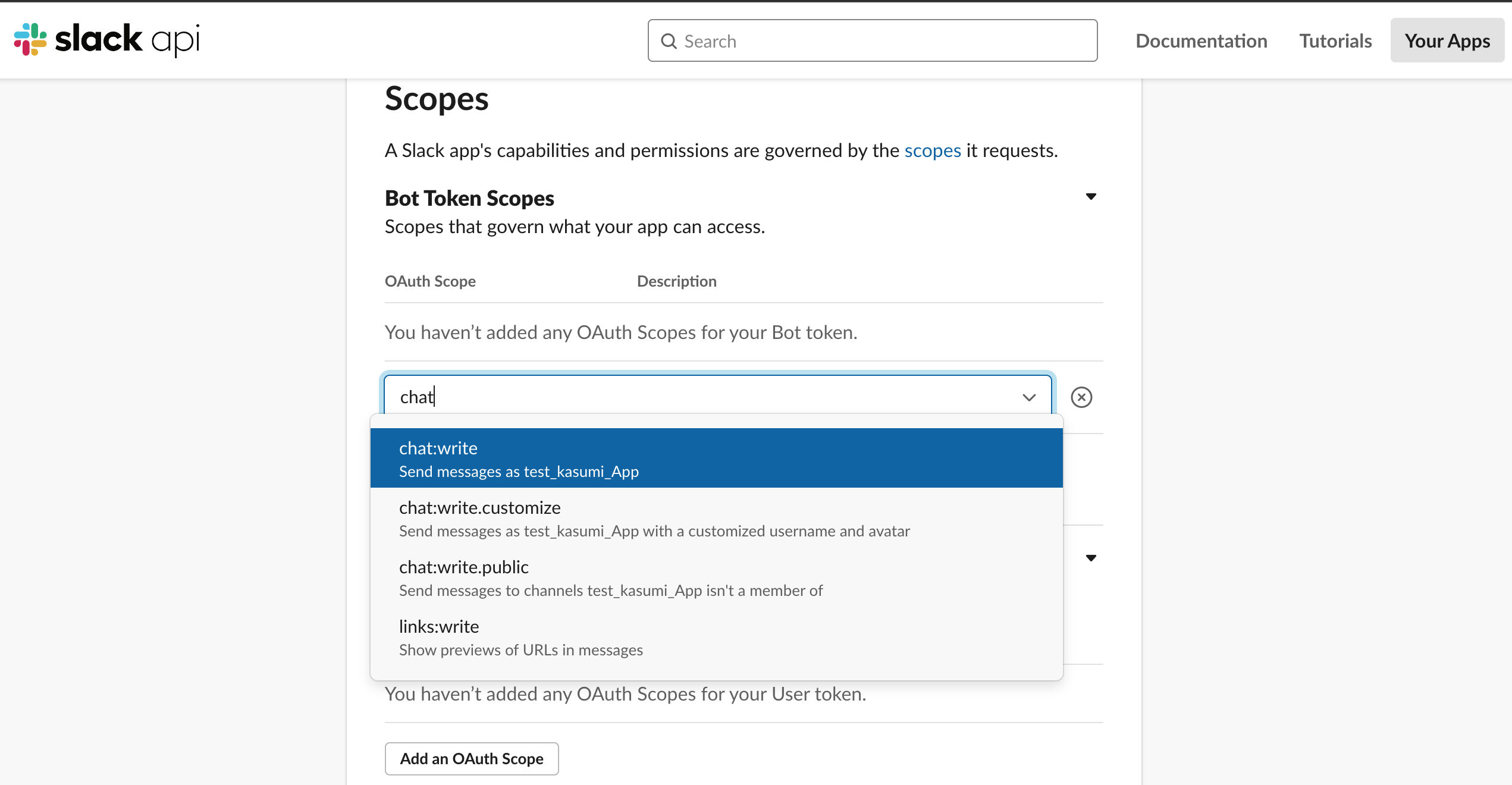
Task: Focus the Search input field
Action: tap(873, 40)
